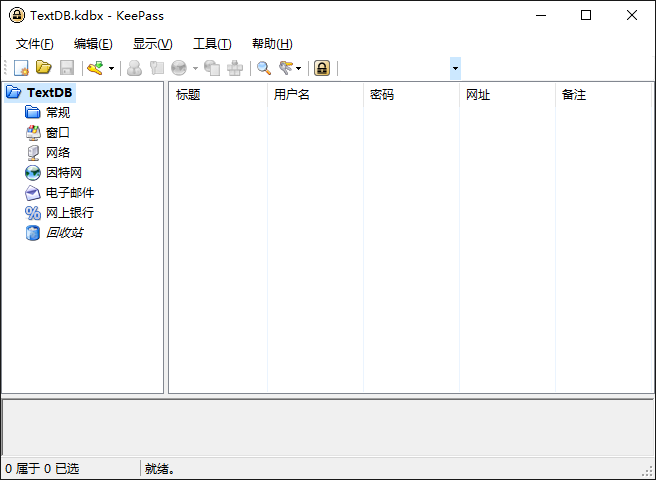Minimize the KeePass window
This screenshot has height=480, width=656.
pyautogui.click(x=541, y=15)
